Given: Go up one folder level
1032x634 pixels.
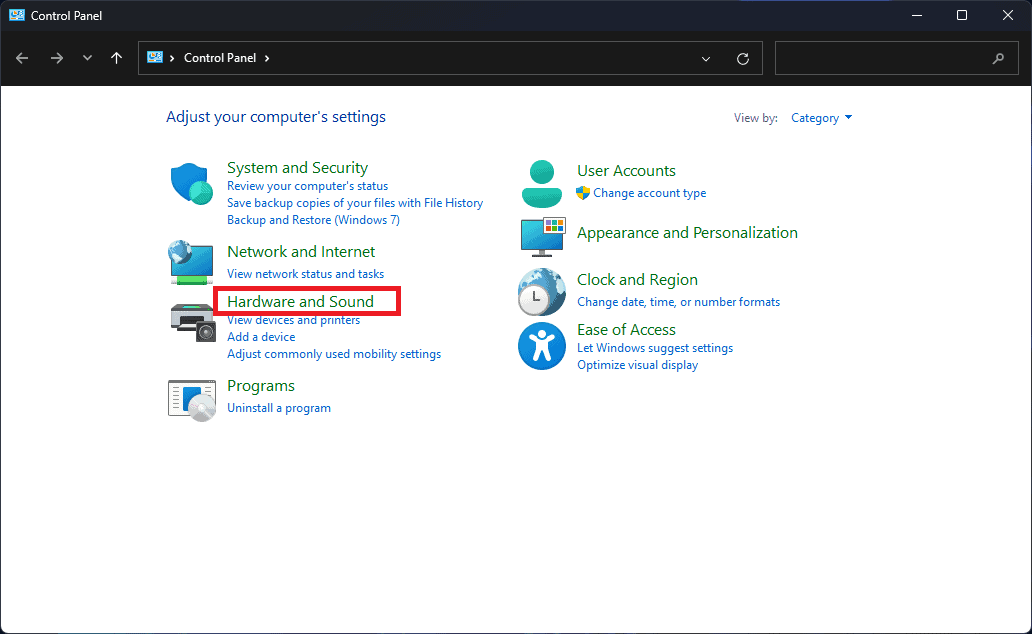Looking at the screenshot, I should [x=117, y=58].
